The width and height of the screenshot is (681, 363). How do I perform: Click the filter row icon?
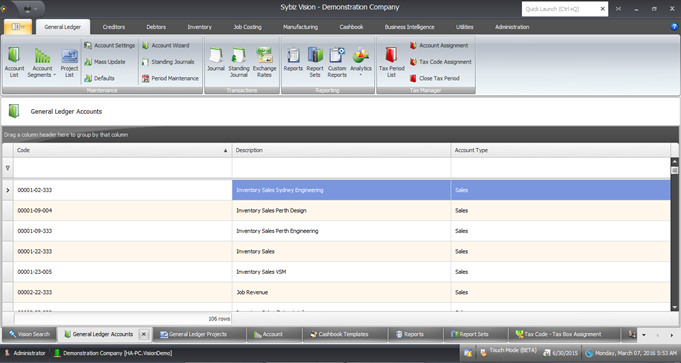[8, 168]
